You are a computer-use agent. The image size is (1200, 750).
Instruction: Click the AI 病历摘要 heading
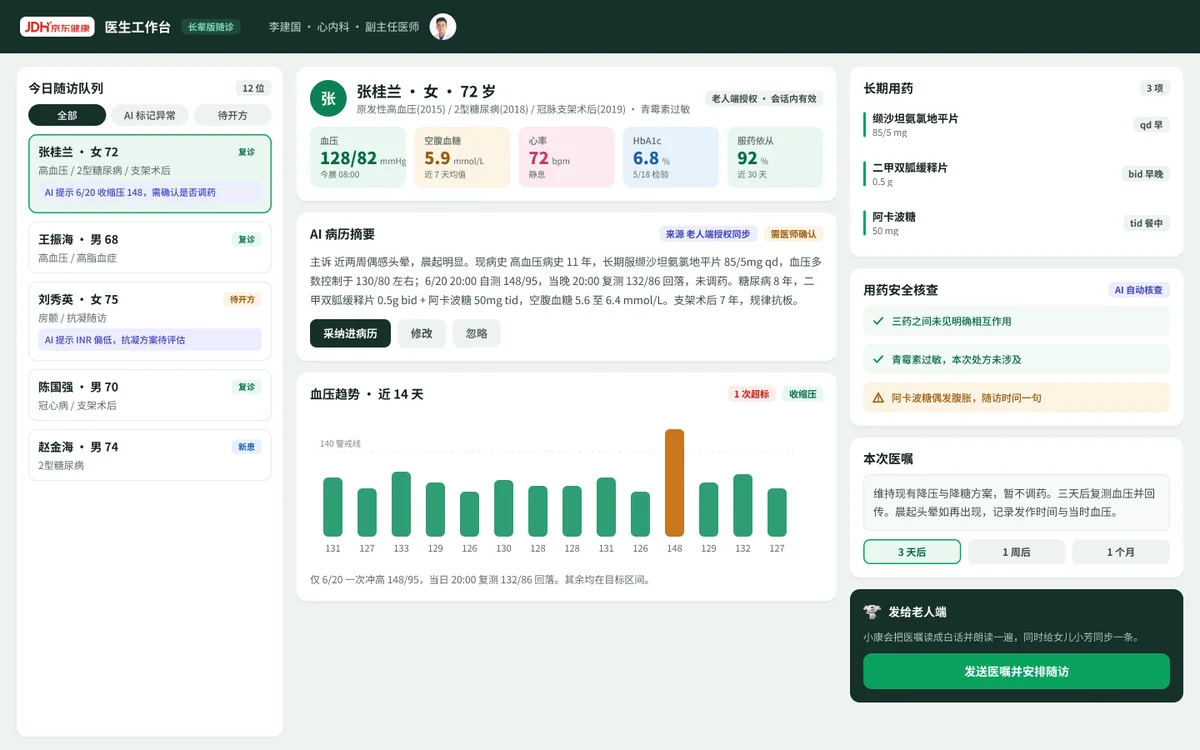[342, 234]
